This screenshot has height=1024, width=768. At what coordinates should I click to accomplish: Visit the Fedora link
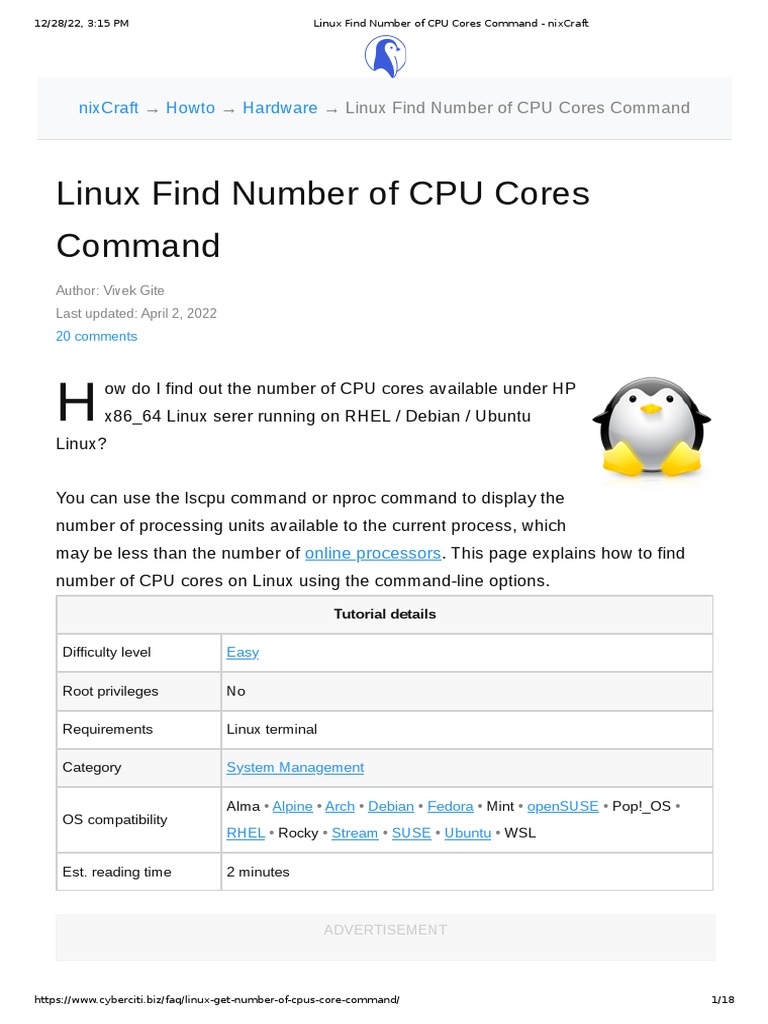click(x=450, y=806)
